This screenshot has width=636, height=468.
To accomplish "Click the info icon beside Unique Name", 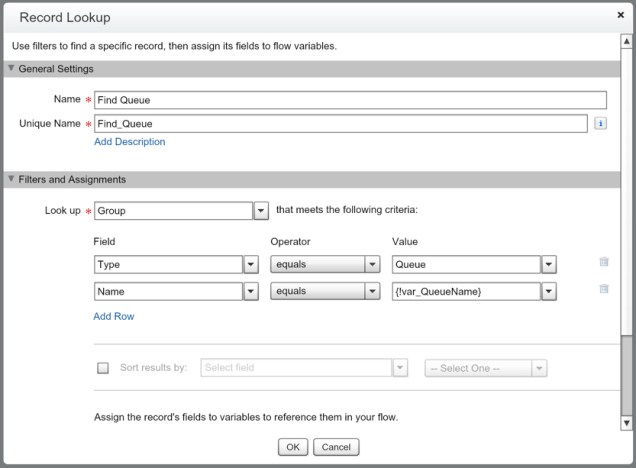I will click(x=601, y=124).
